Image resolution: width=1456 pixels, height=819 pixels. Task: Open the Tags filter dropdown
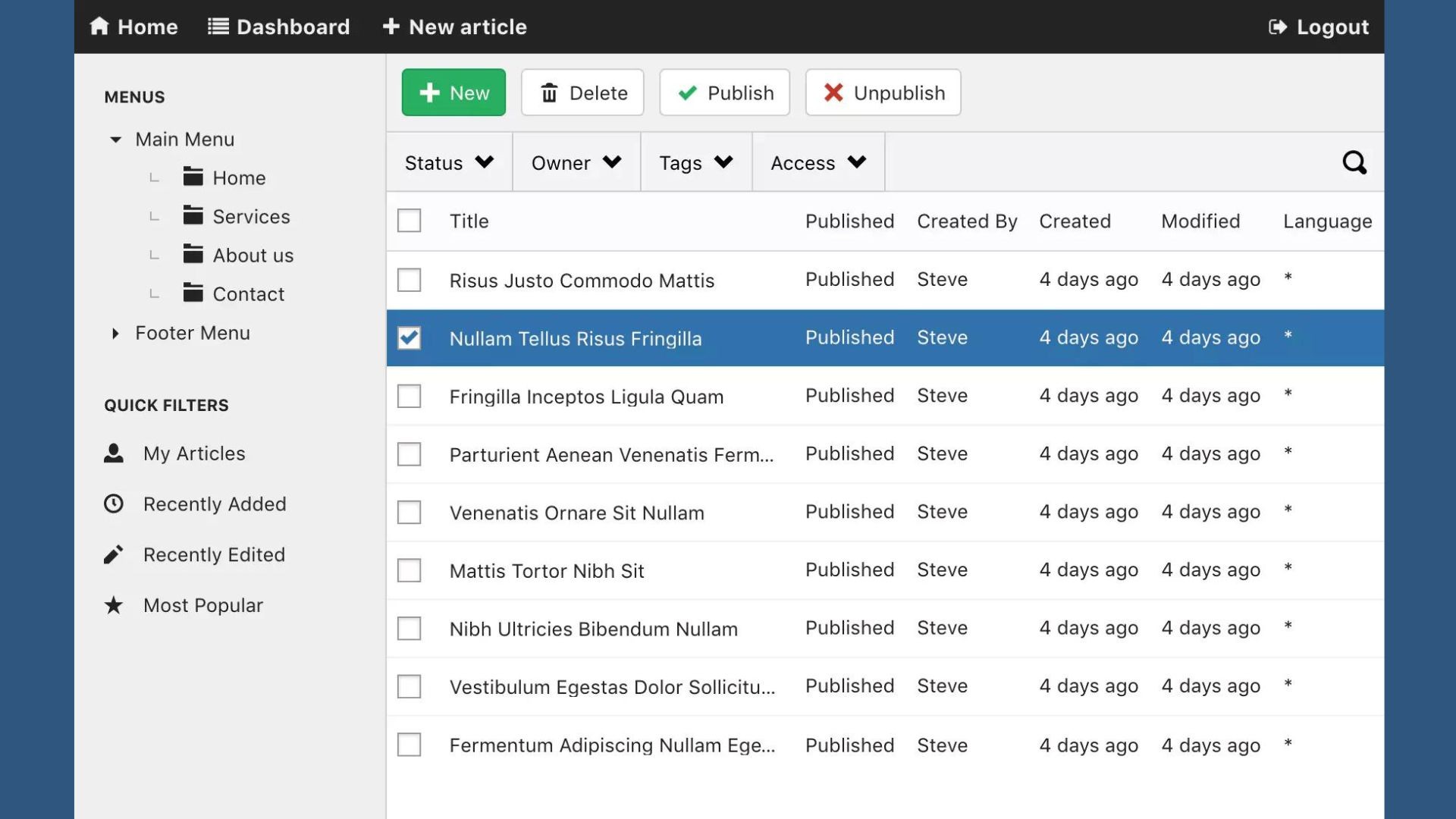coord(696,162)
